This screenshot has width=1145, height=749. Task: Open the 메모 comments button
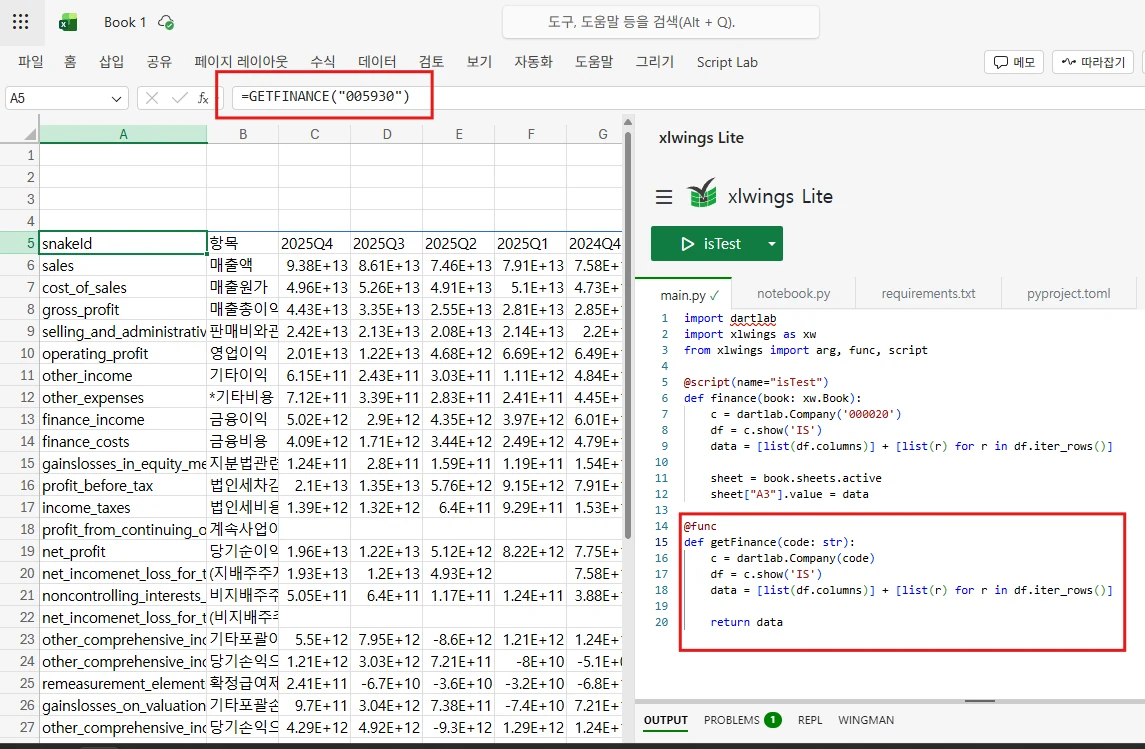(1014, 61)
